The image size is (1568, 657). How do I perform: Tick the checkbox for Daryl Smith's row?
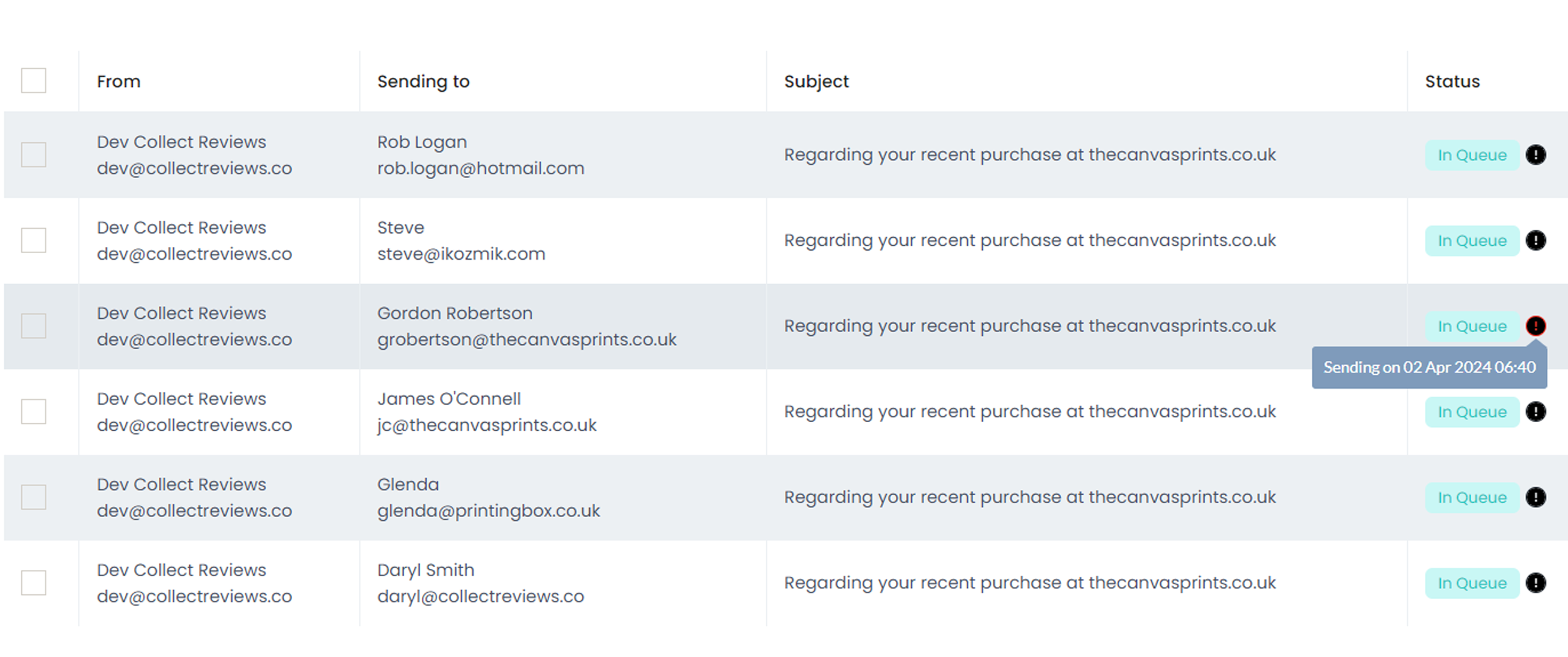point(33,583)
